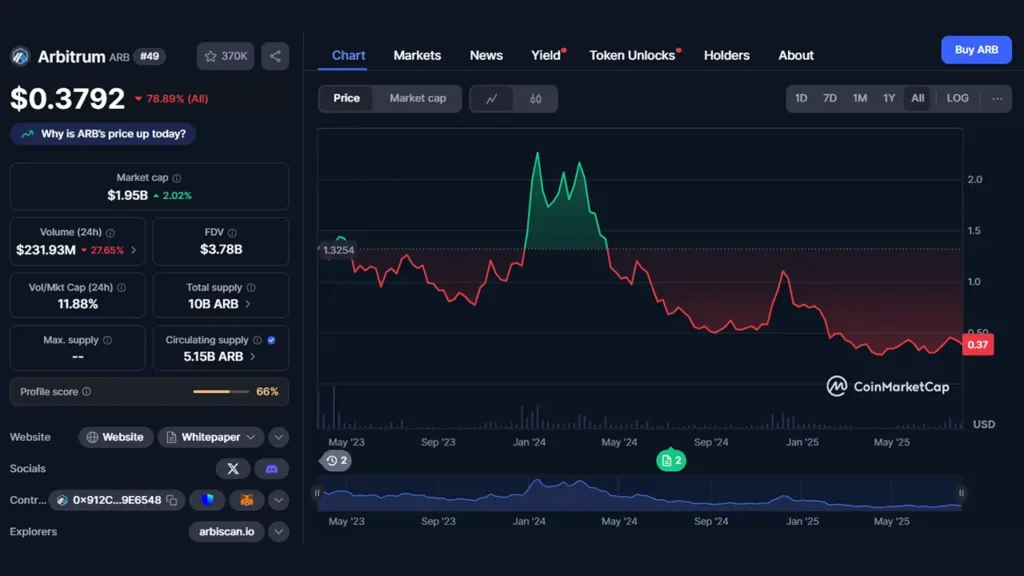Click the #49 rank badge

[x=150, y=56]
